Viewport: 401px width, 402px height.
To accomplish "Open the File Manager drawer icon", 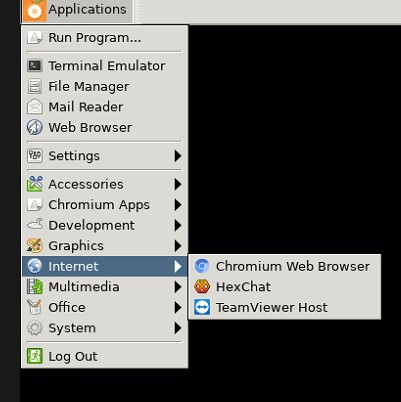I will 35,86.
